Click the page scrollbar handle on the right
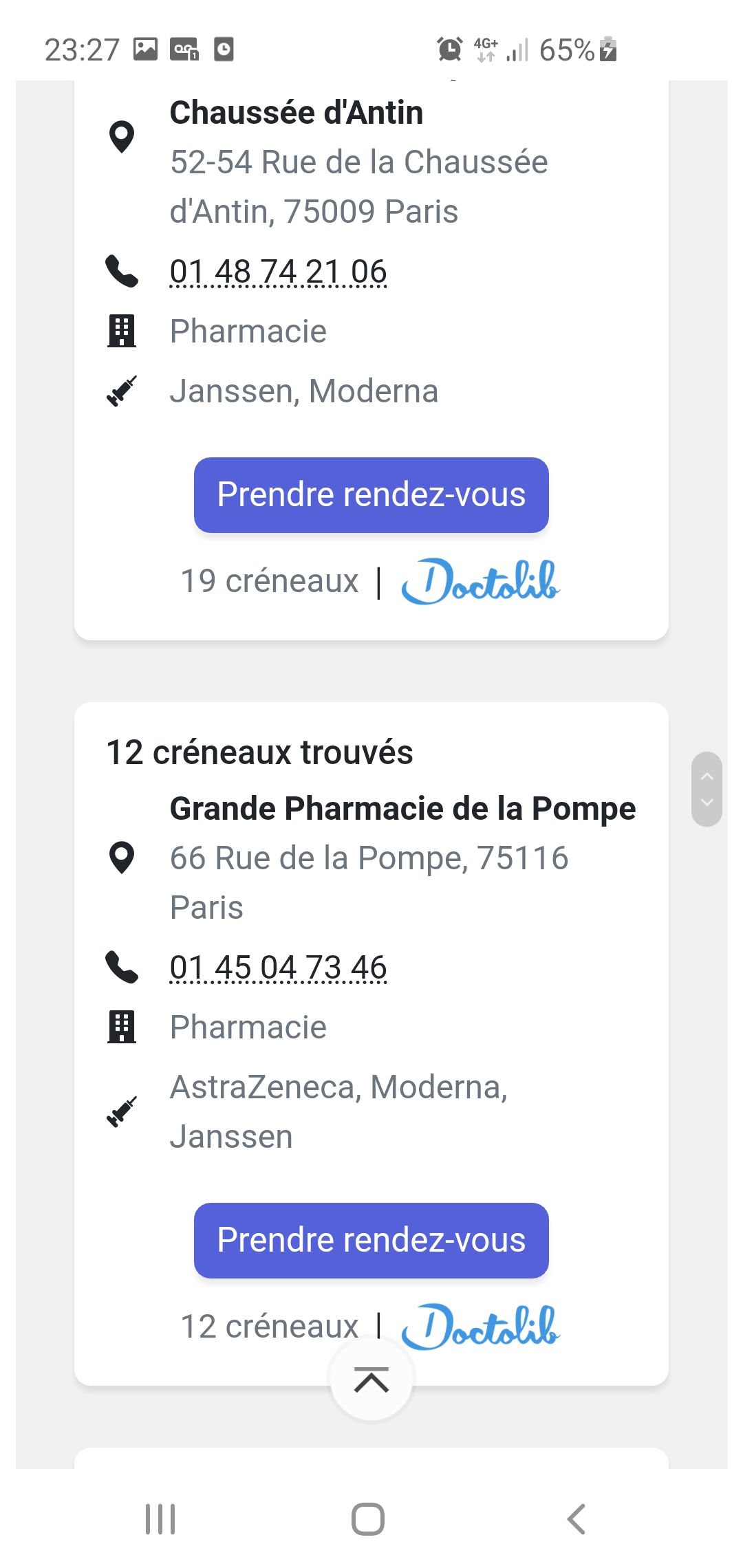743x1568 pixels. click(707, 789)
